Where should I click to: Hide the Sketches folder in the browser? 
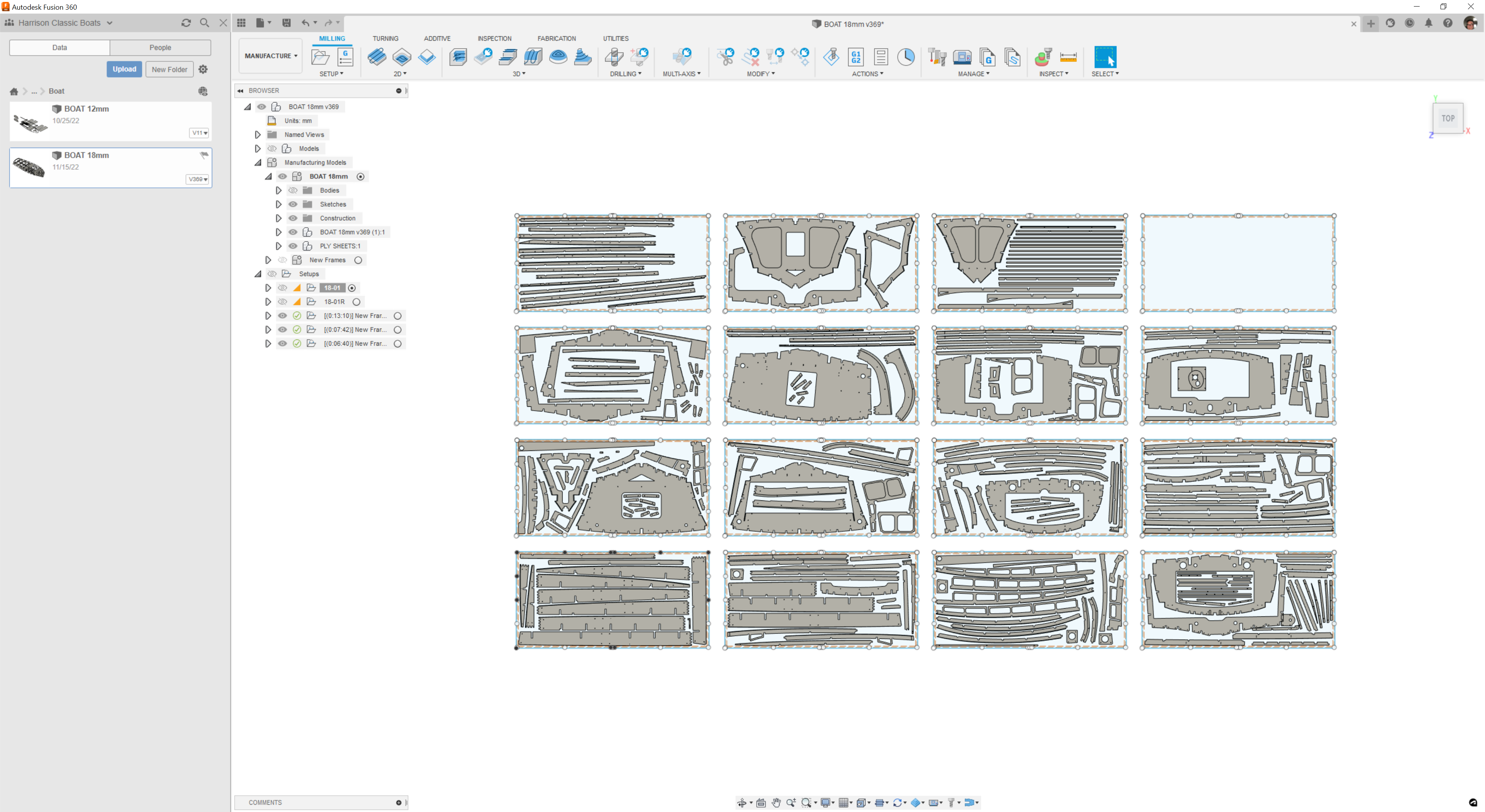[x=293, y=204]
